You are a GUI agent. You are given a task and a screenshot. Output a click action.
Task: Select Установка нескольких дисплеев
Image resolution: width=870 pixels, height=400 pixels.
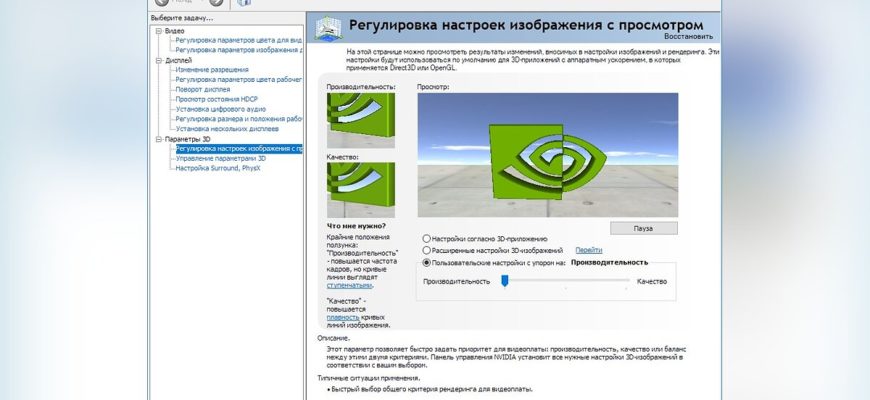tap(227, 129)
